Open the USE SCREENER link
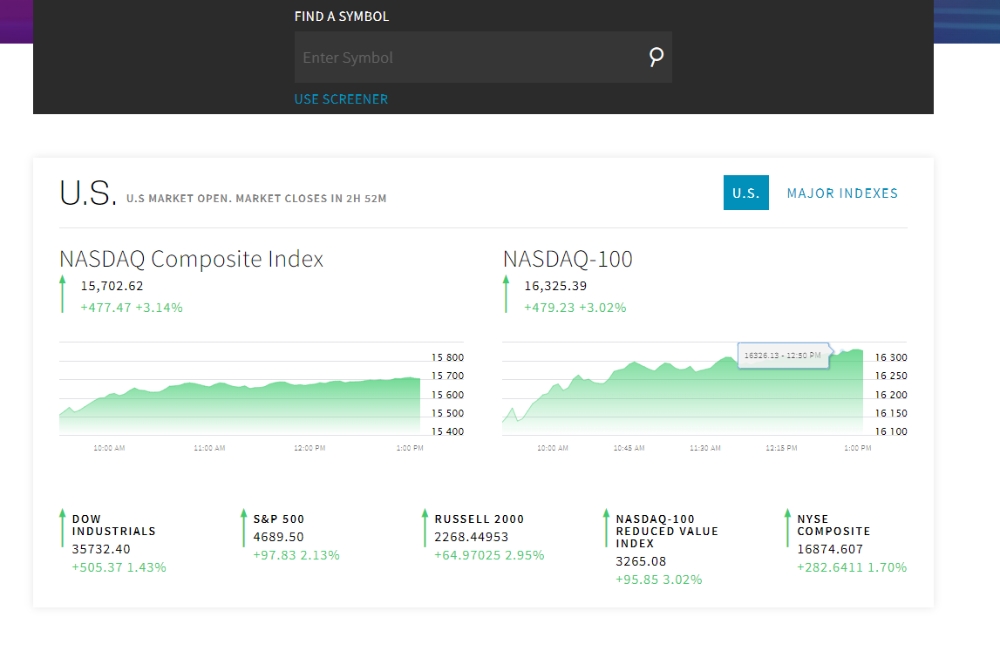The height and width of the screenshot is (651, 1000). [x=341, y=99]
